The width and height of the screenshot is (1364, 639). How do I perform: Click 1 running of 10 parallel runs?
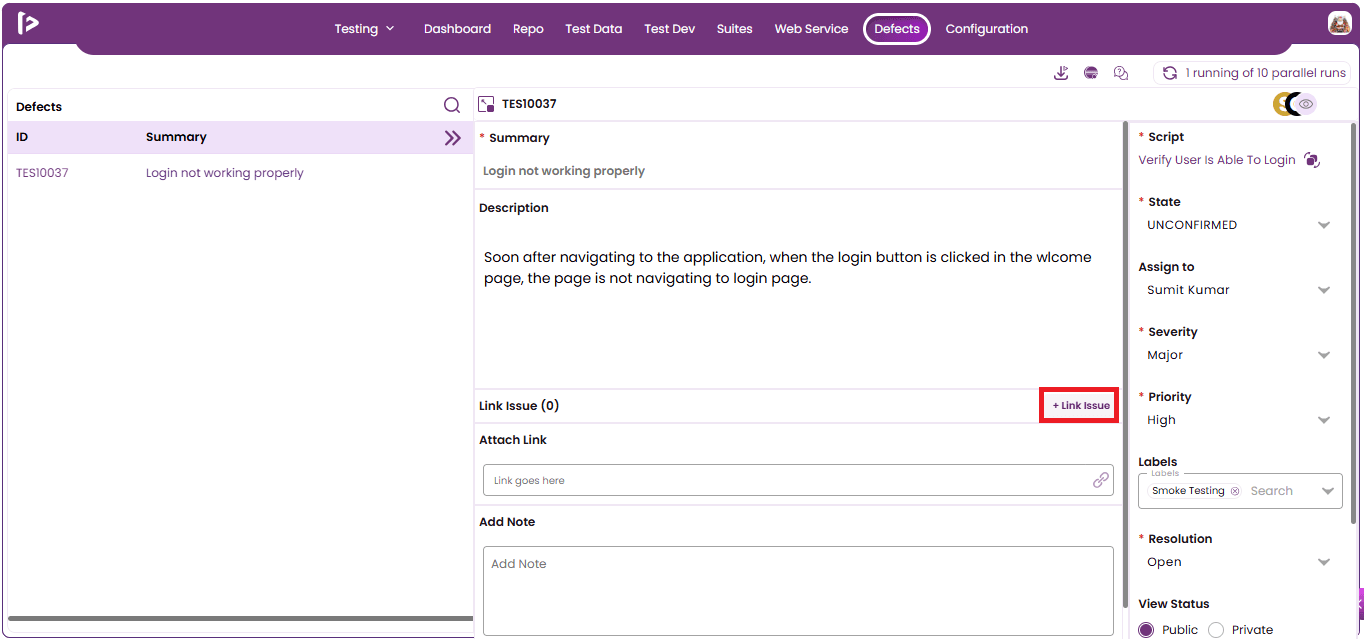coord(1266,73)
